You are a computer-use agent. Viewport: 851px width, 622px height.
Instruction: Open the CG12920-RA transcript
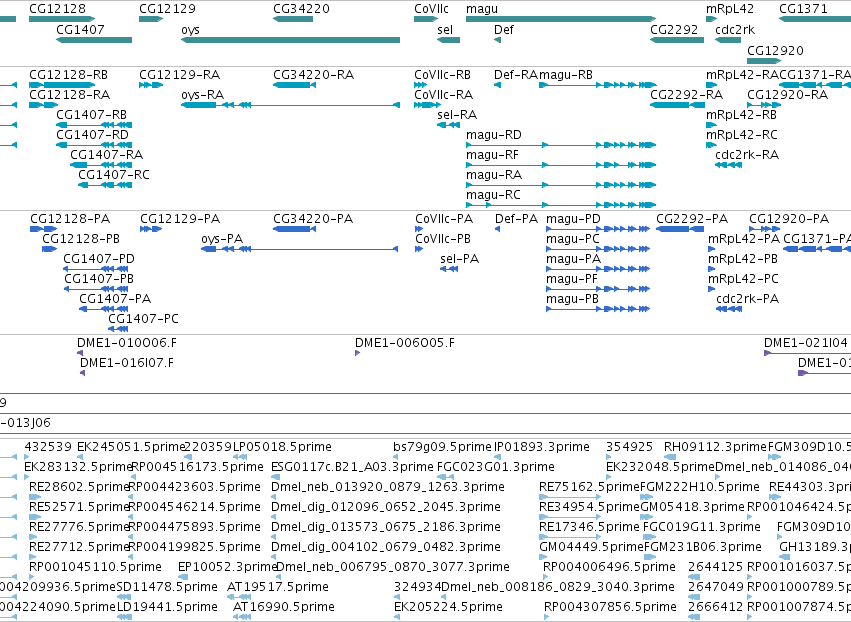click(x=788, y=94)
